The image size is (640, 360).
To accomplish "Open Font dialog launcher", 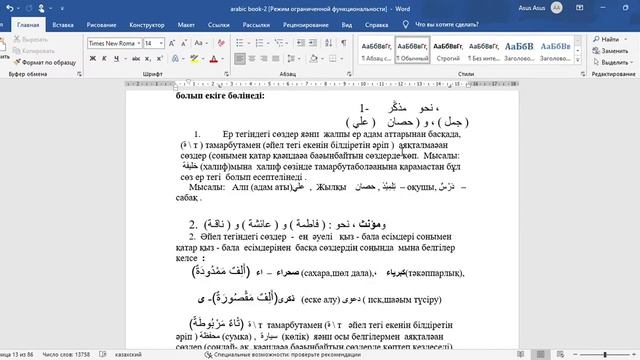I will (x=227, y=74).
